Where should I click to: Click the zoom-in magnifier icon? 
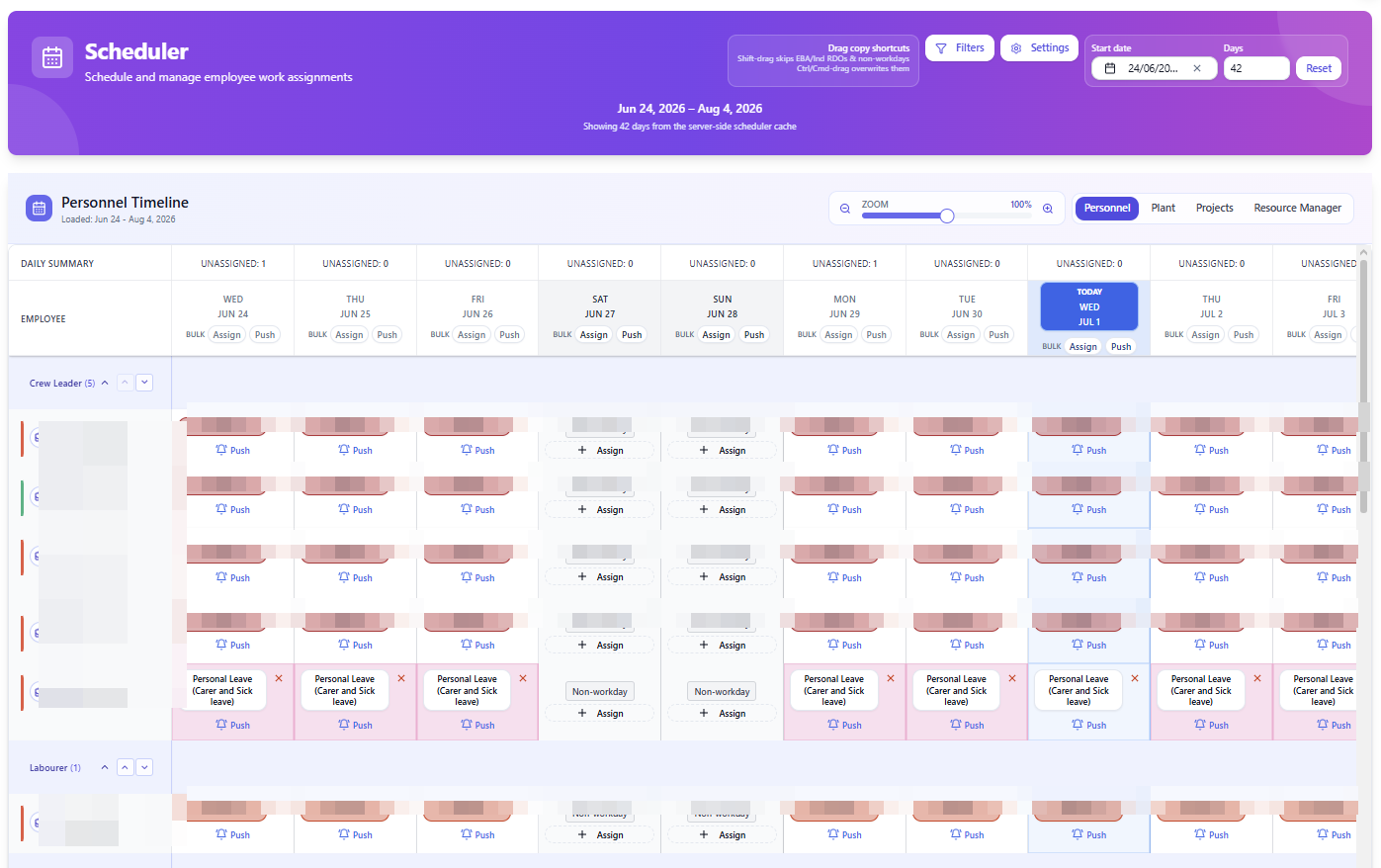1048,209
